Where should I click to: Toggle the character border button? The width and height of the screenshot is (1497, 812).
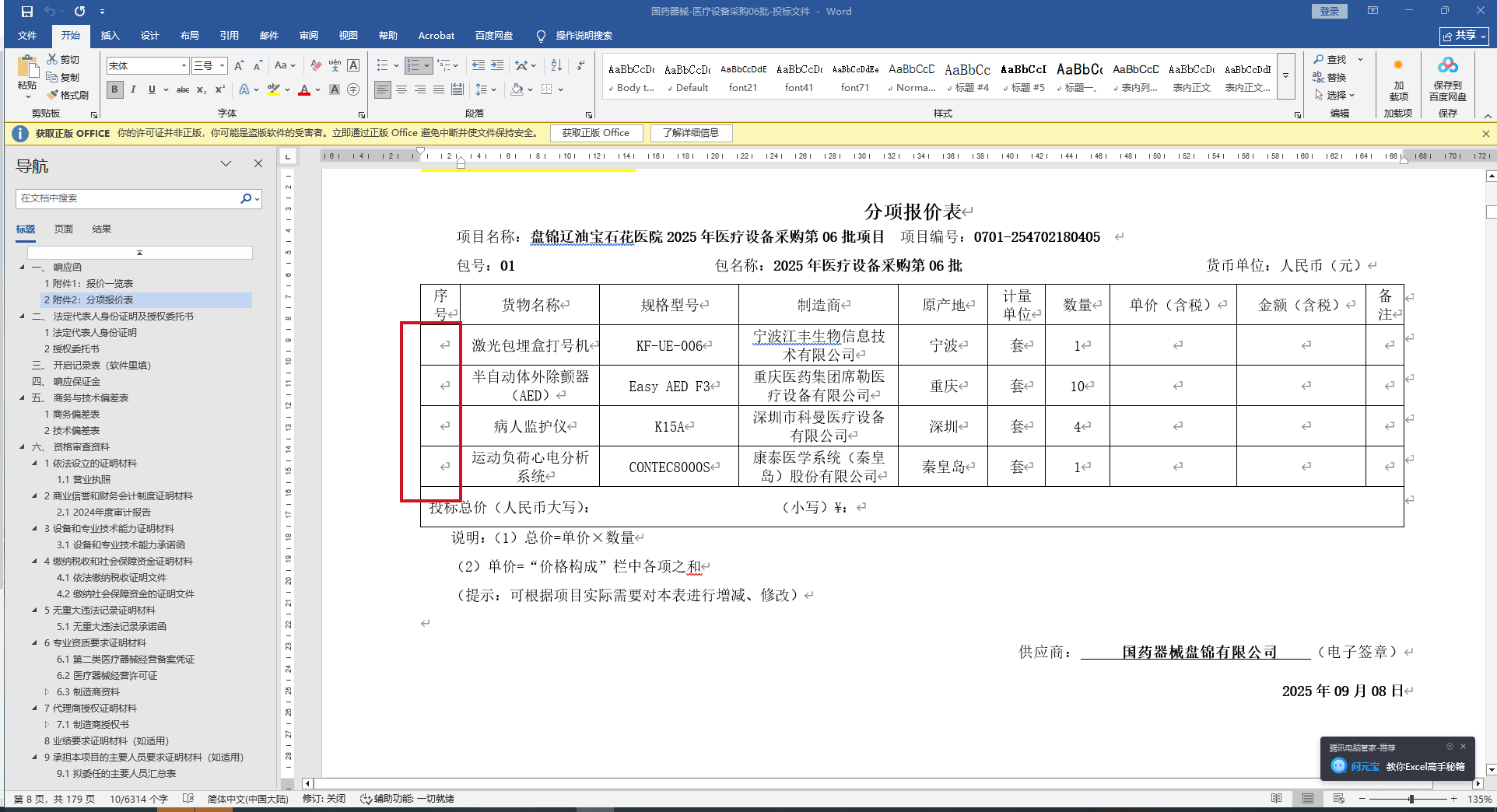[353, 66]
